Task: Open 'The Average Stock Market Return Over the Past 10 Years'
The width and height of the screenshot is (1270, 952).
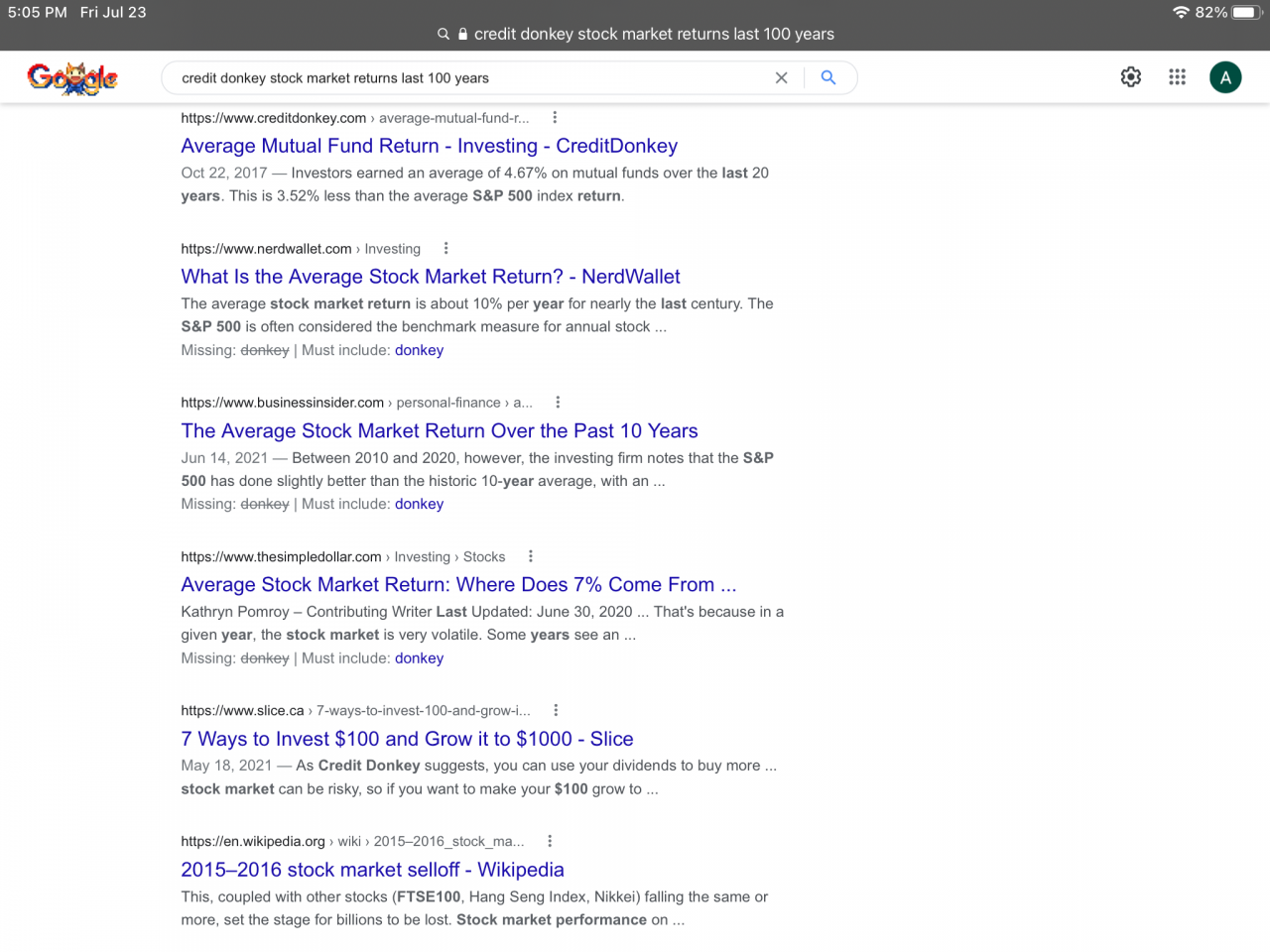Action: coord(440,430)
